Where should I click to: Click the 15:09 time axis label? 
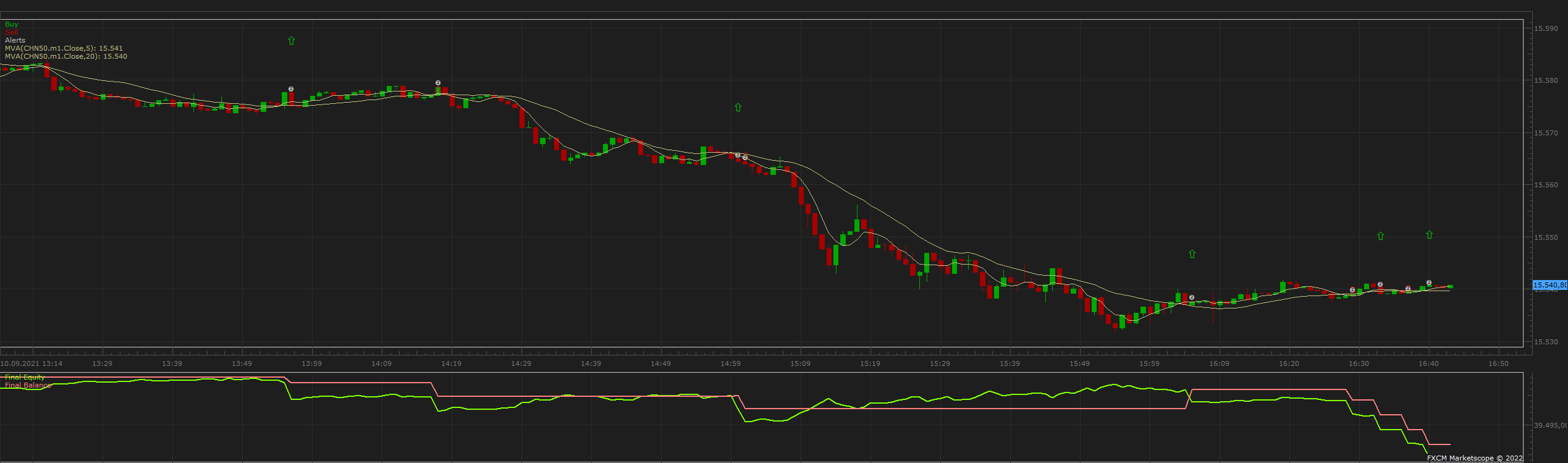pos(800,363)
